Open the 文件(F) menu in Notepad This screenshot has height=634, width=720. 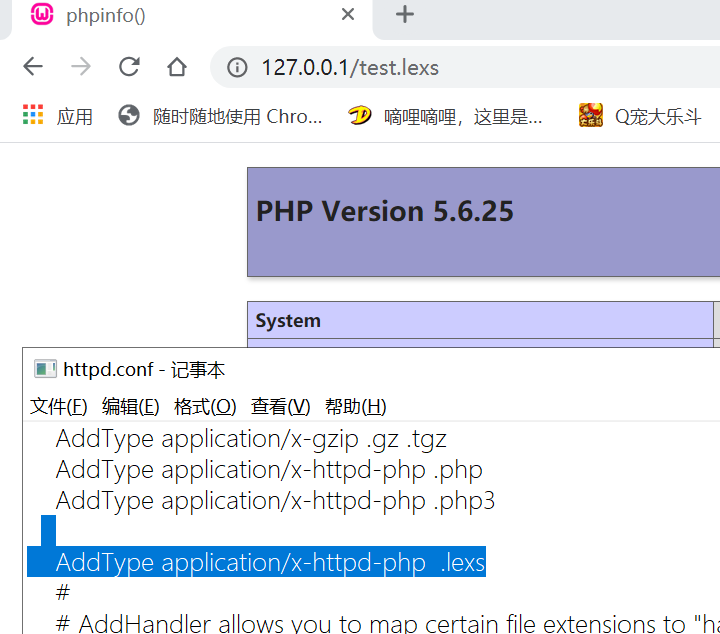point(59,406)
